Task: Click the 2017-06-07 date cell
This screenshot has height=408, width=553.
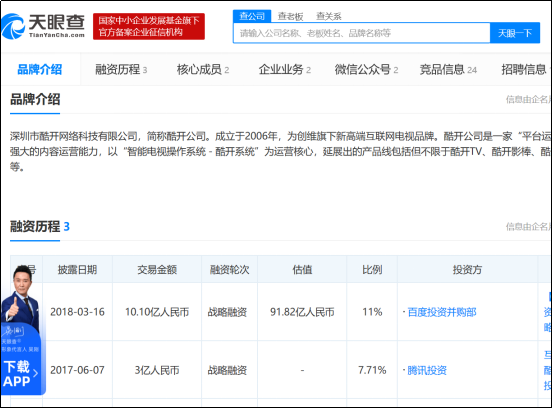Action: pos(77,370)
